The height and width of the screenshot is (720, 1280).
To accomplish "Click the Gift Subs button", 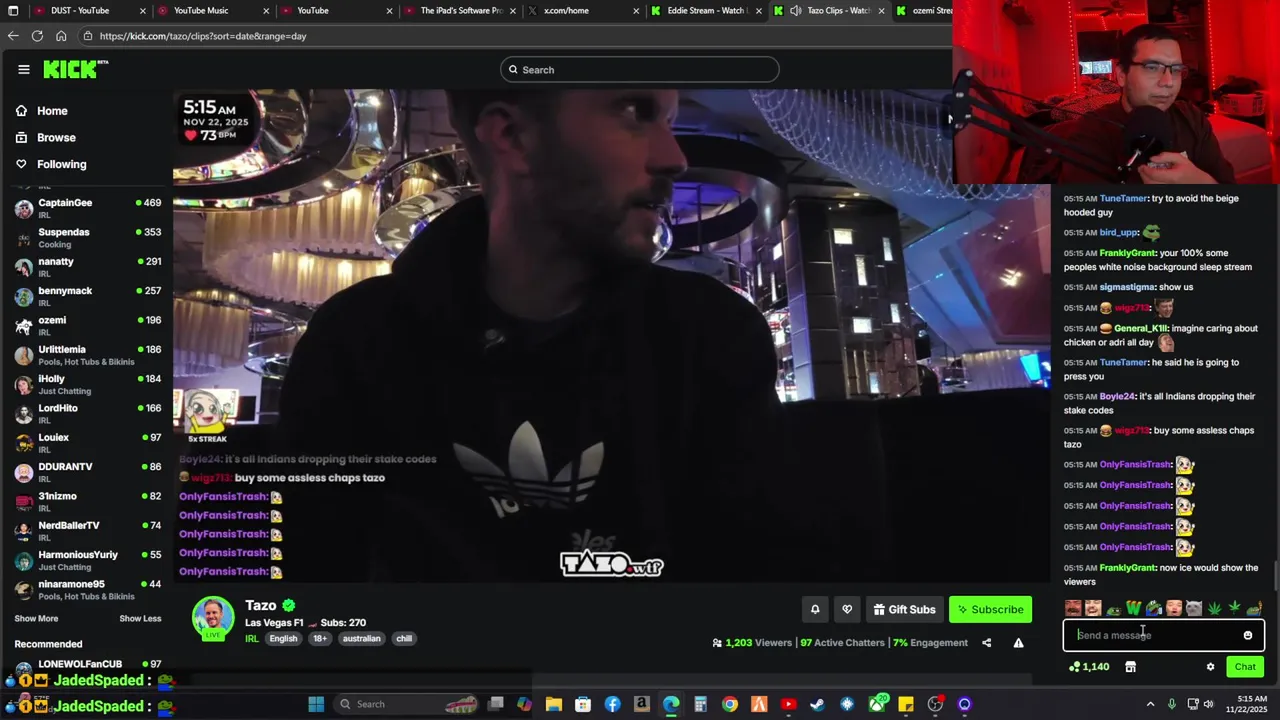I will click(904, 609).
